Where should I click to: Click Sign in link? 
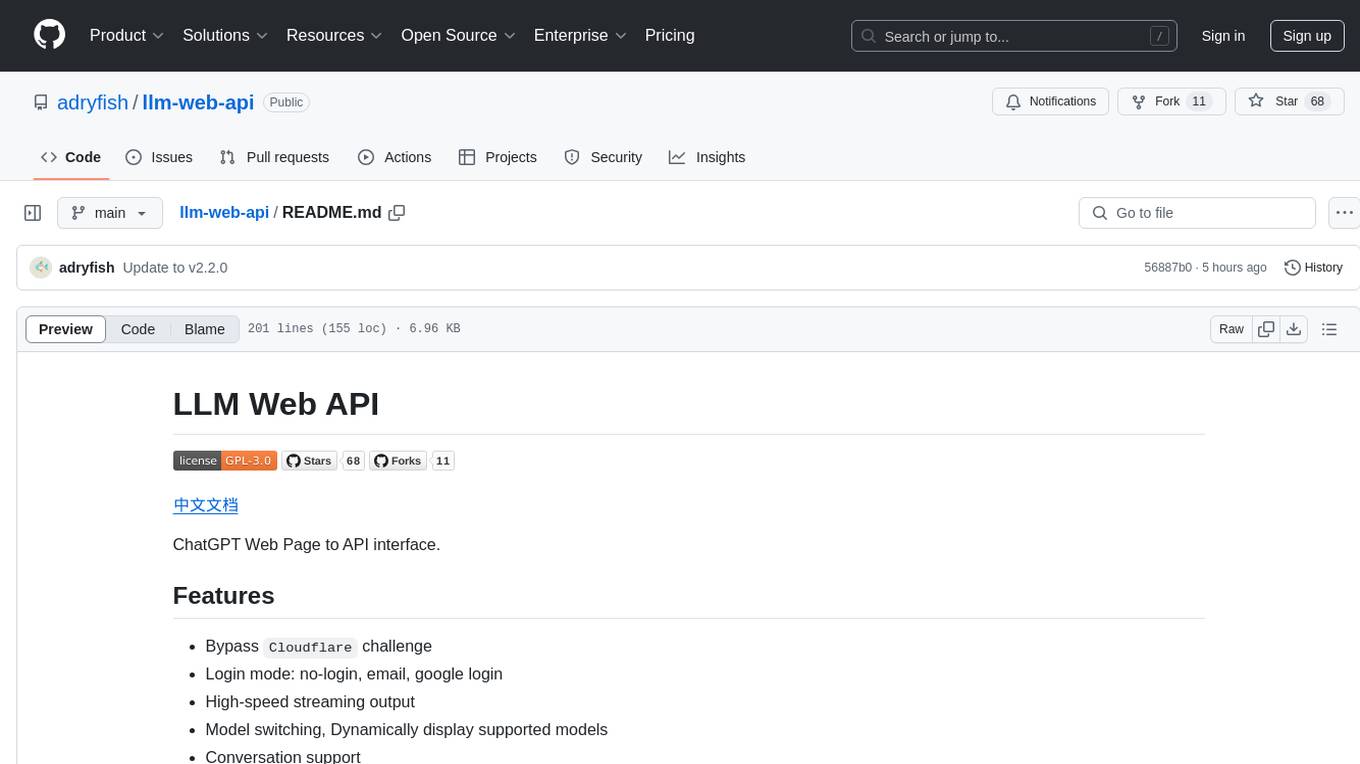point(1223,36)
